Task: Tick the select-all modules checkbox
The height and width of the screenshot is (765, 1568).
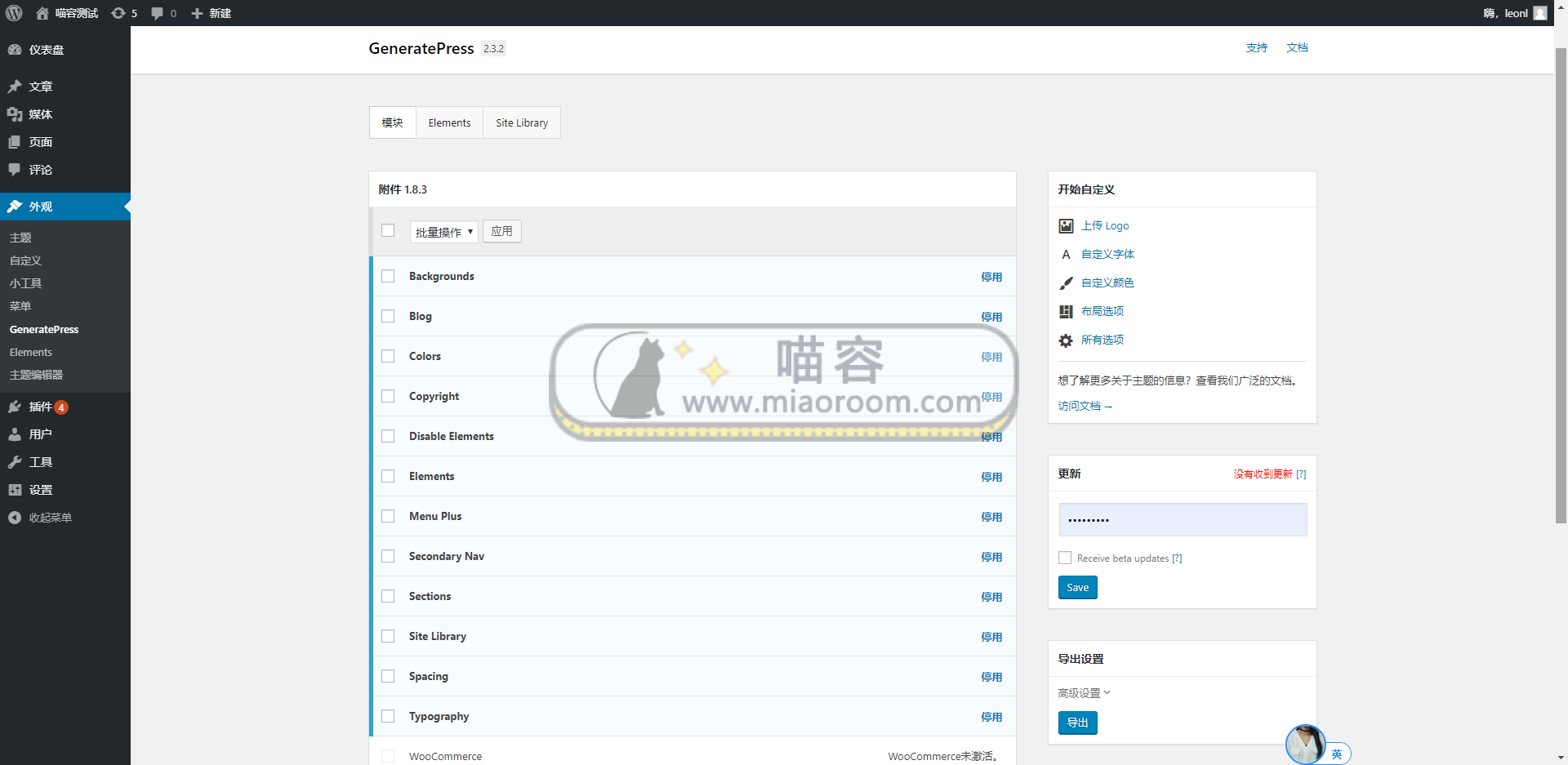Action: [388, 231]
